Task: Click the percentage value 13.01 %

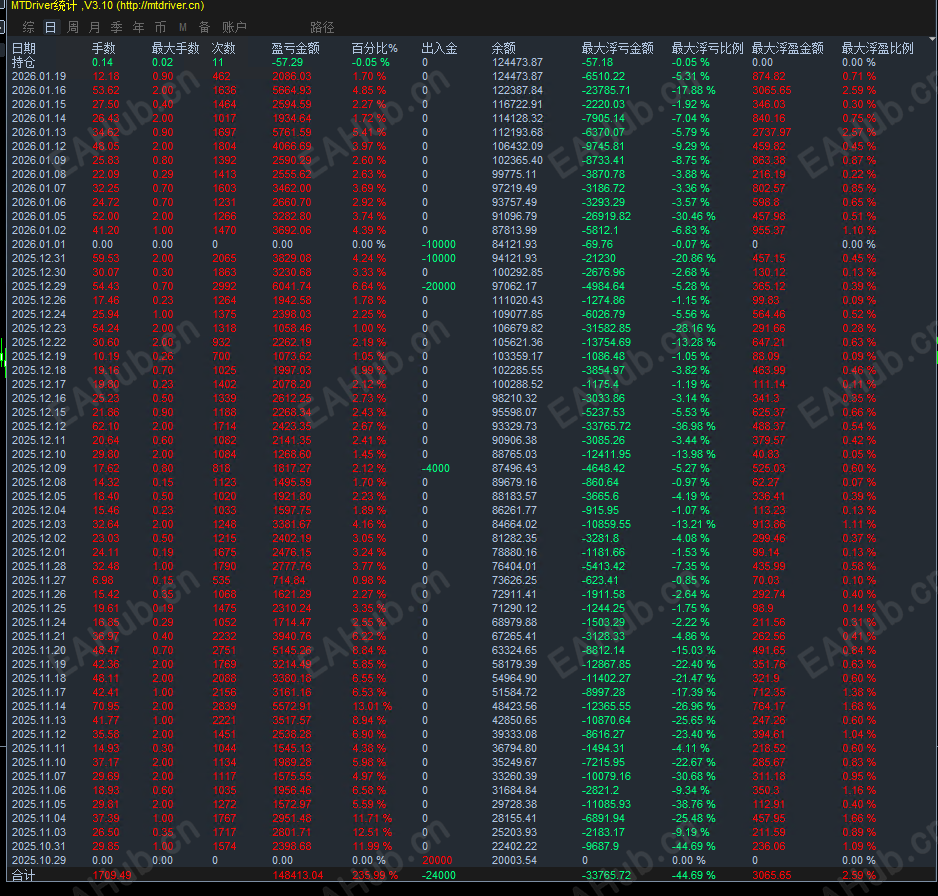Action: tap(371, 706)
